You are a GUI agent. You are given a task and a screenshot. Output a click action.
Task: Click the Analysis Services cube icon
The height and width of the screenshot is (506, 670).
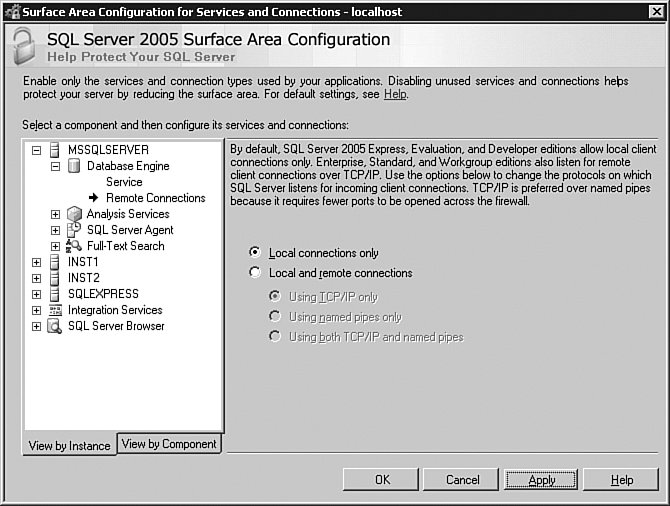coord(74,214)
